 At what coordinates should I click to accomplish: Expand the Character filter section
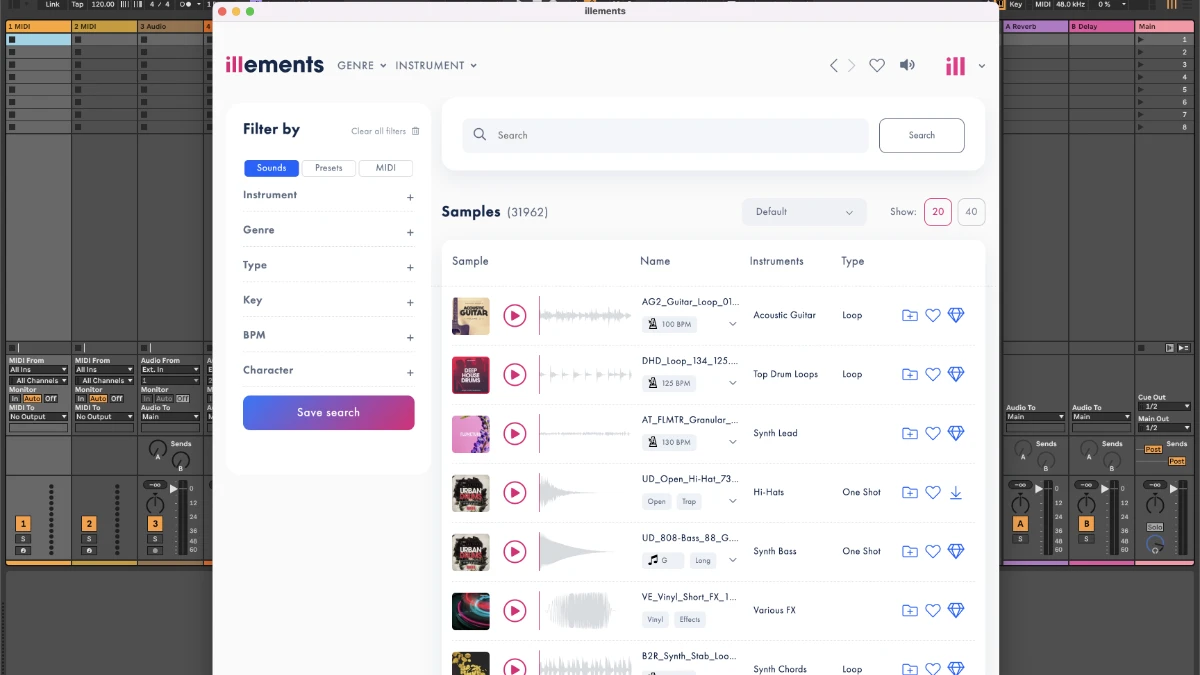(x=410, y=373)
